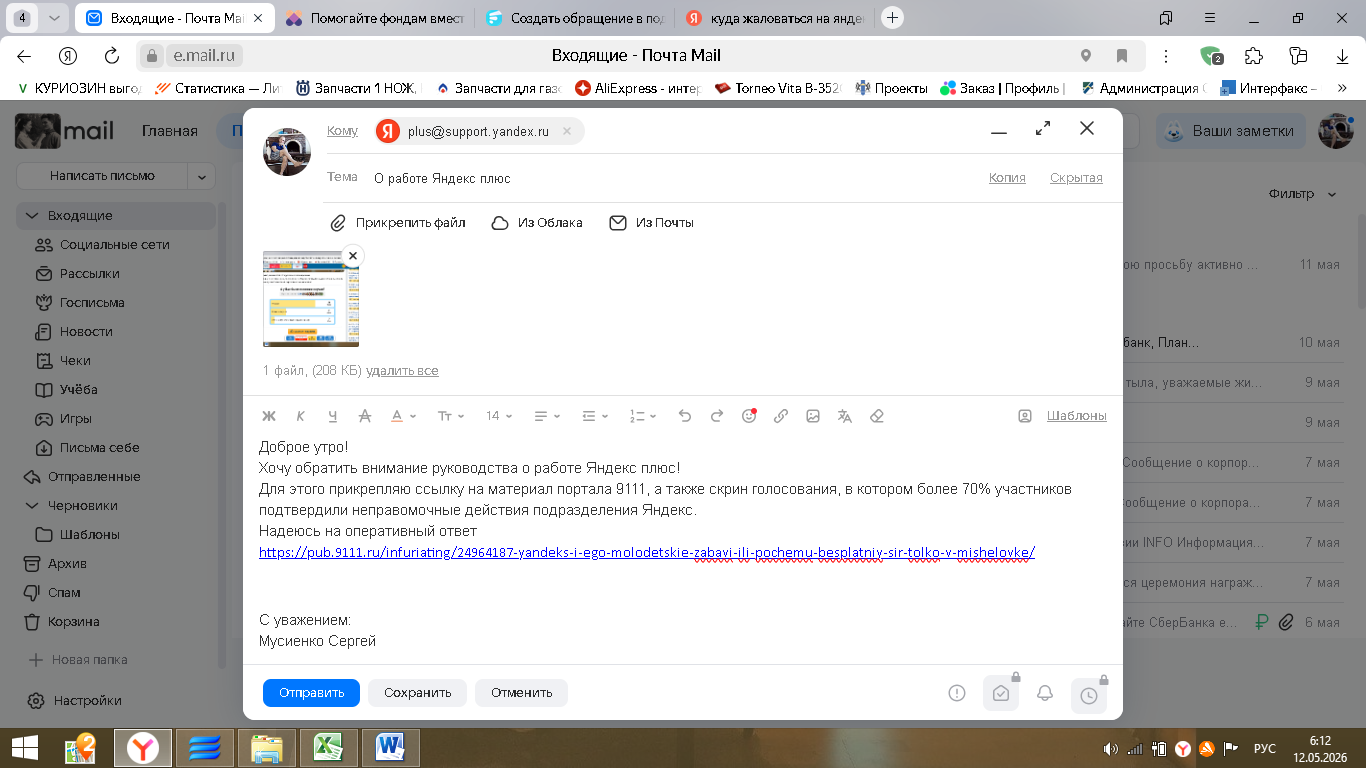The height and width of the screenshot is (768, 1366).
Task: Open Excel from the taskbar
Action: point(328,748)
